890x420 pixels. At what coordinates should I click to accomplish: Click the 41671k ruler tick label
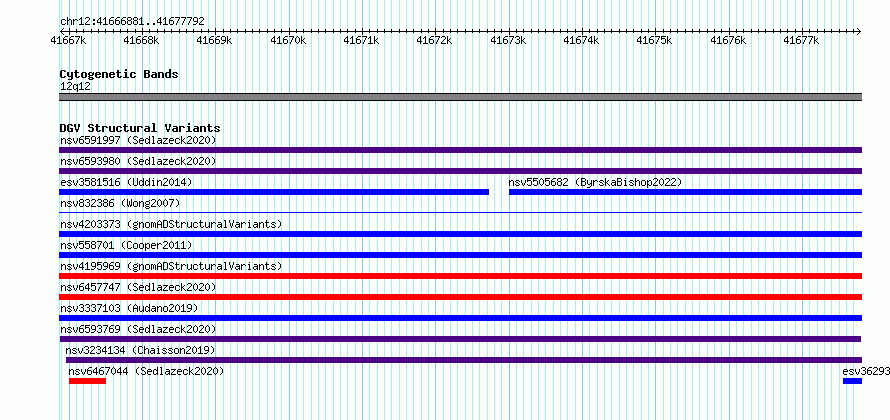point(361,40)
